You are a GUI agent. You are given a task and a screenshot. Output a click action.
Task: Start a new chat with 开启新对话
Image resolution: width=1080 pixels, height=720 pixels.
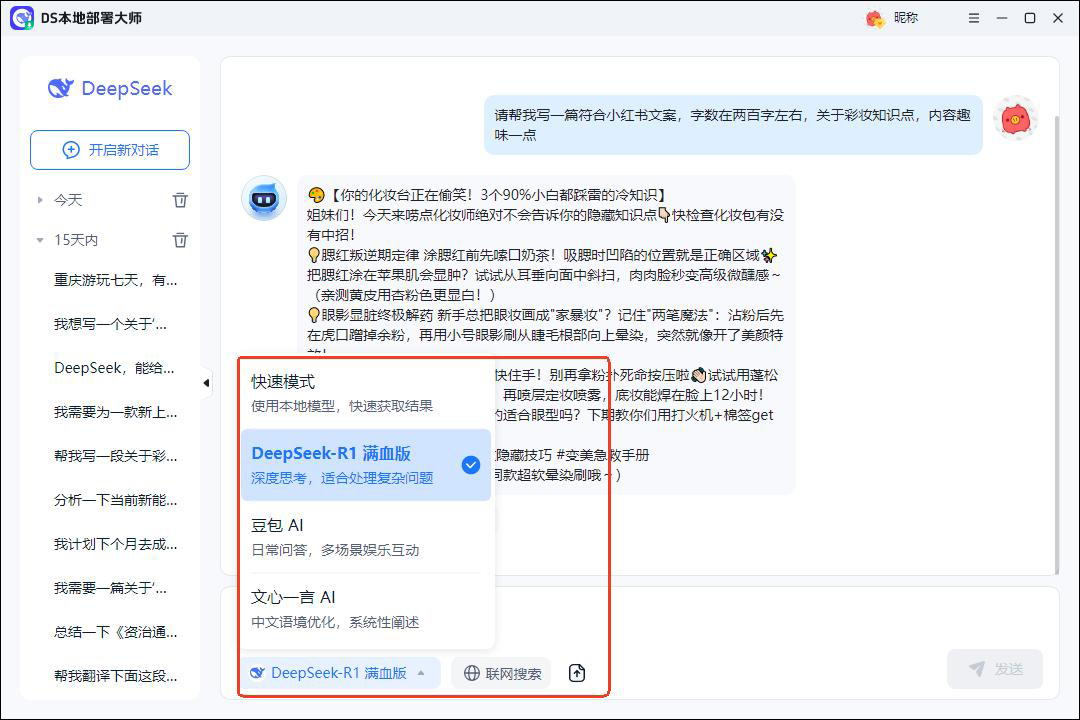[110, 150]
